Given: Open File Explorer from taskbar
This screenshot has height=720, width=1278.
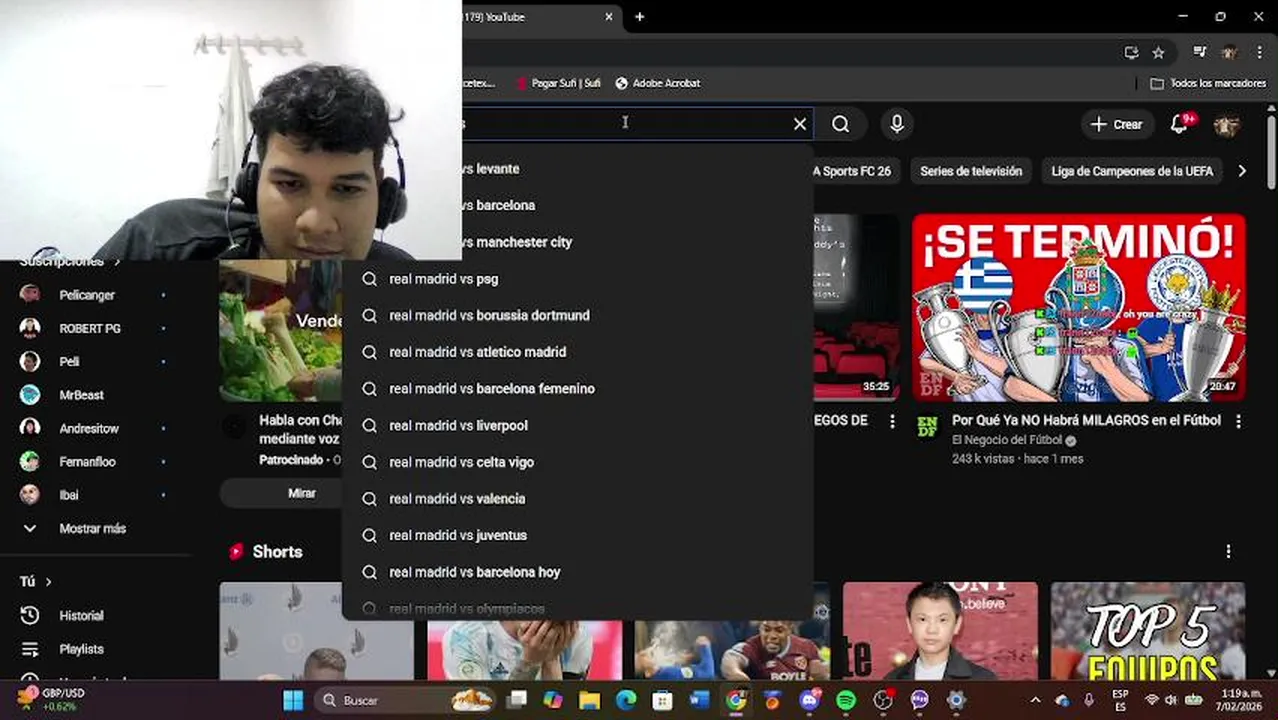Looking at the screenshot, I should pyautogui.click(x=589, y=701).
